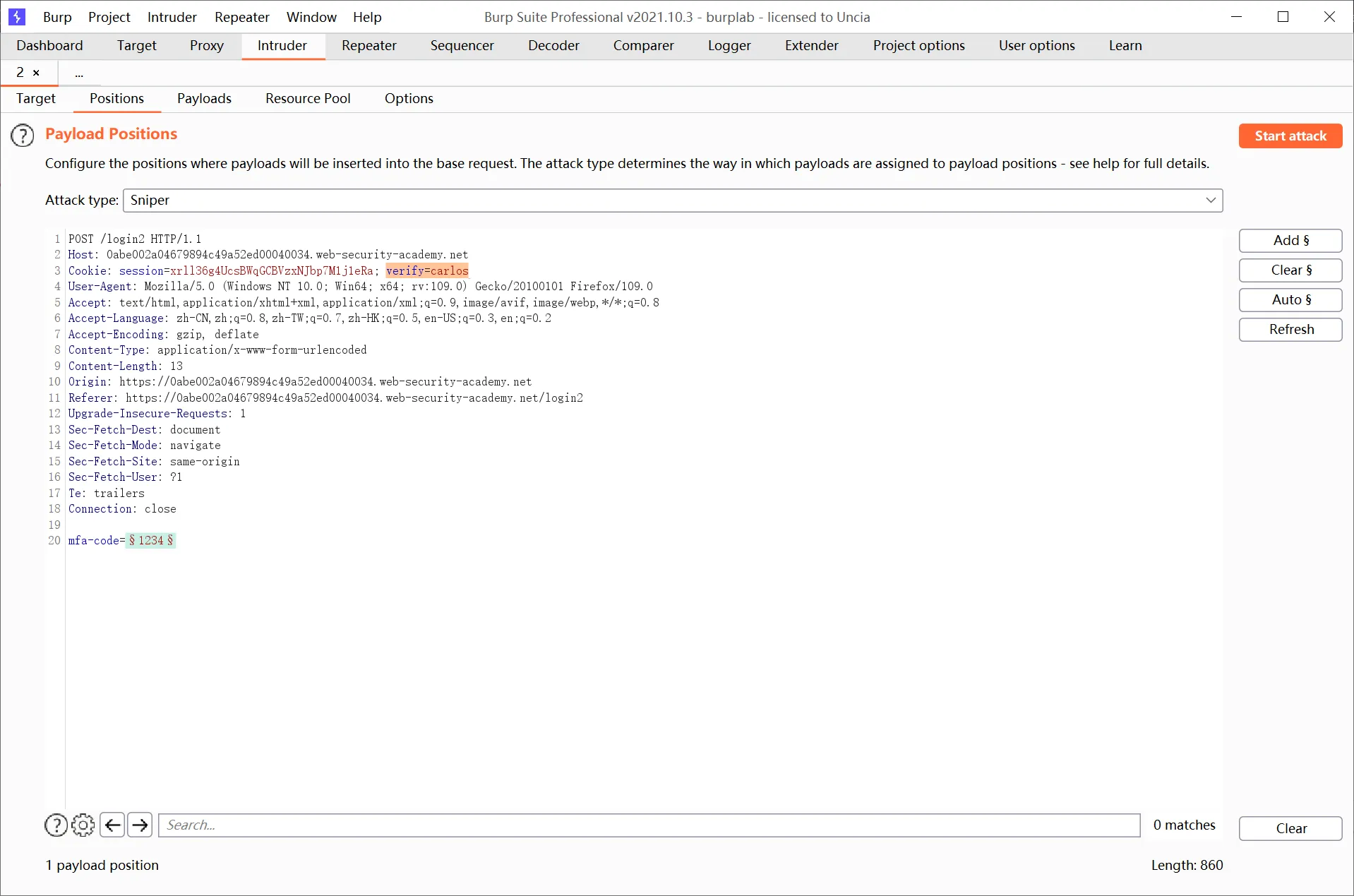Click the Host header line
Image resolution: width=1354 pixels, height=896 pixels.
pos(268,254)
